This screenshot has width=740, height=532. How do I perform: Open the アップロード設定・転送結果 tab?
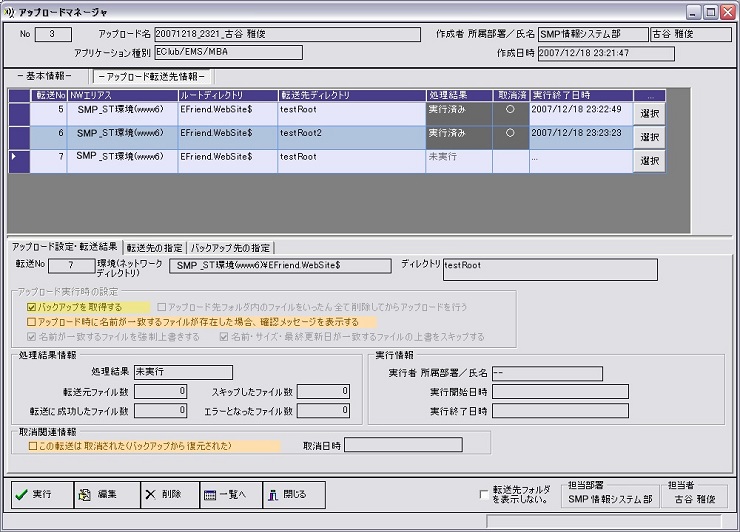(65, 247)
